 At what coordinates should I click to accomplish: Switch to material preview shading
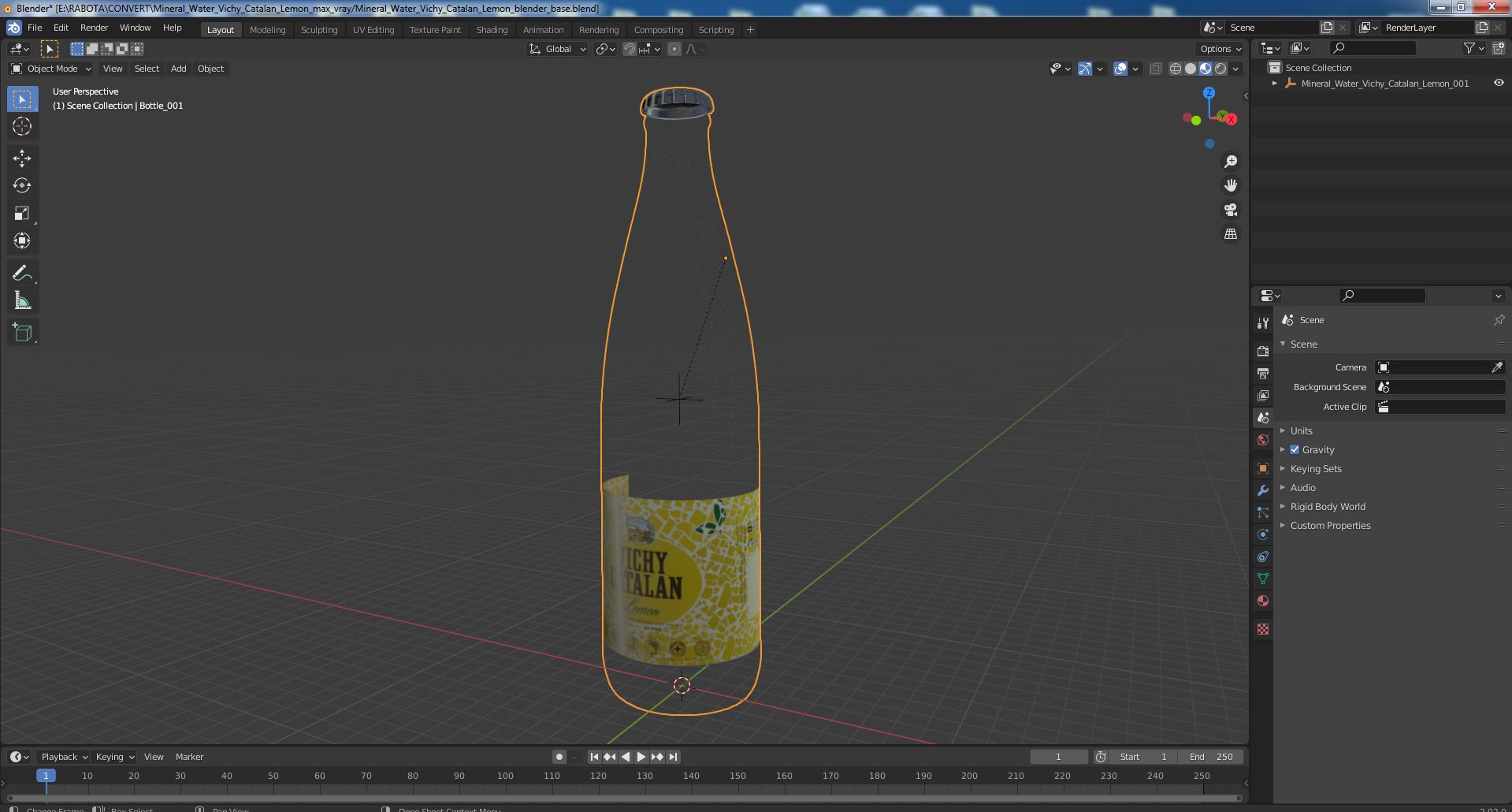pyautogui.click(x=1206, y=69)
